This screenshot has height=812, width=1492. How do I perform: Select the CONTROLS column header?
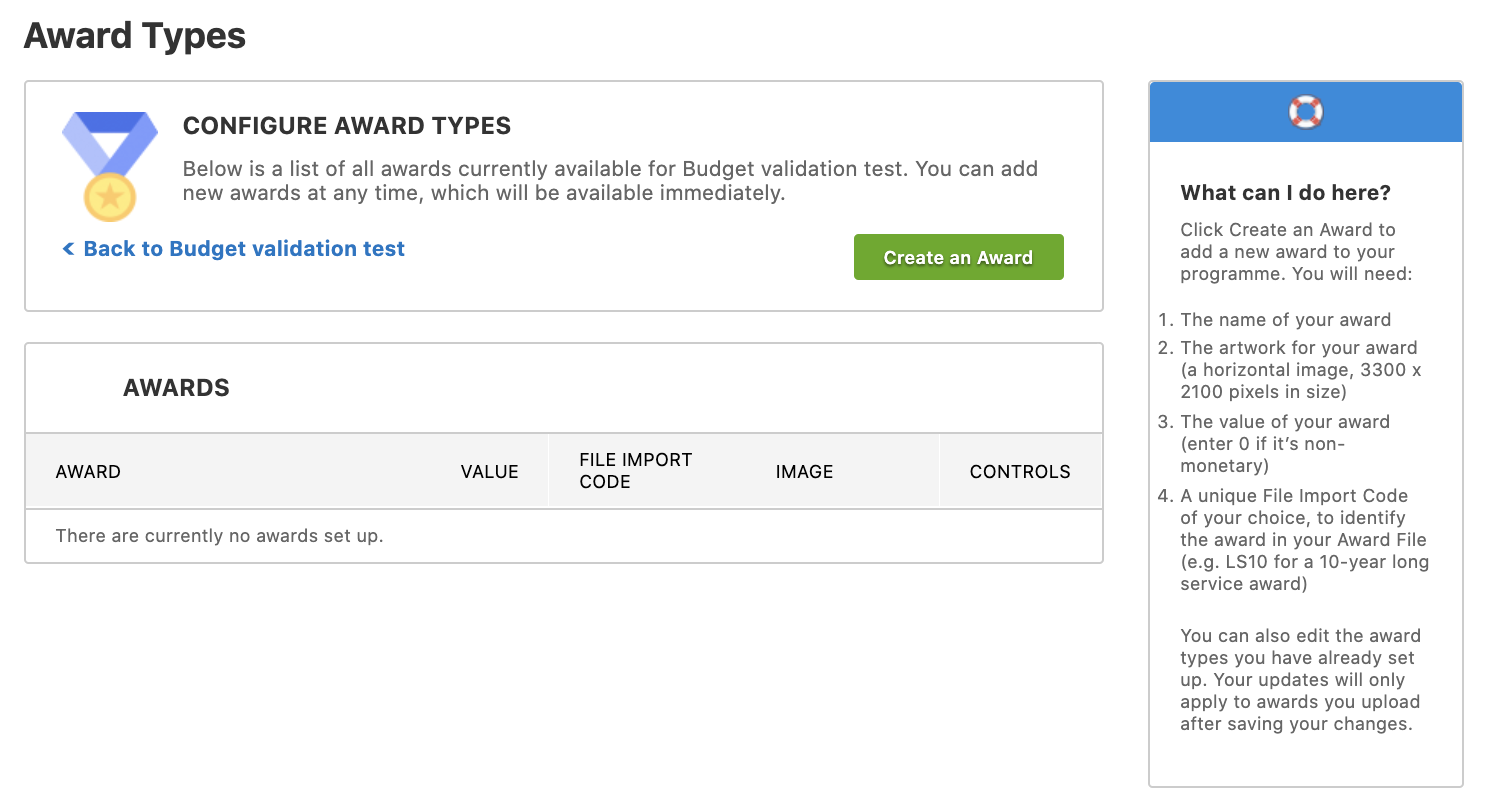[1020, 472]
